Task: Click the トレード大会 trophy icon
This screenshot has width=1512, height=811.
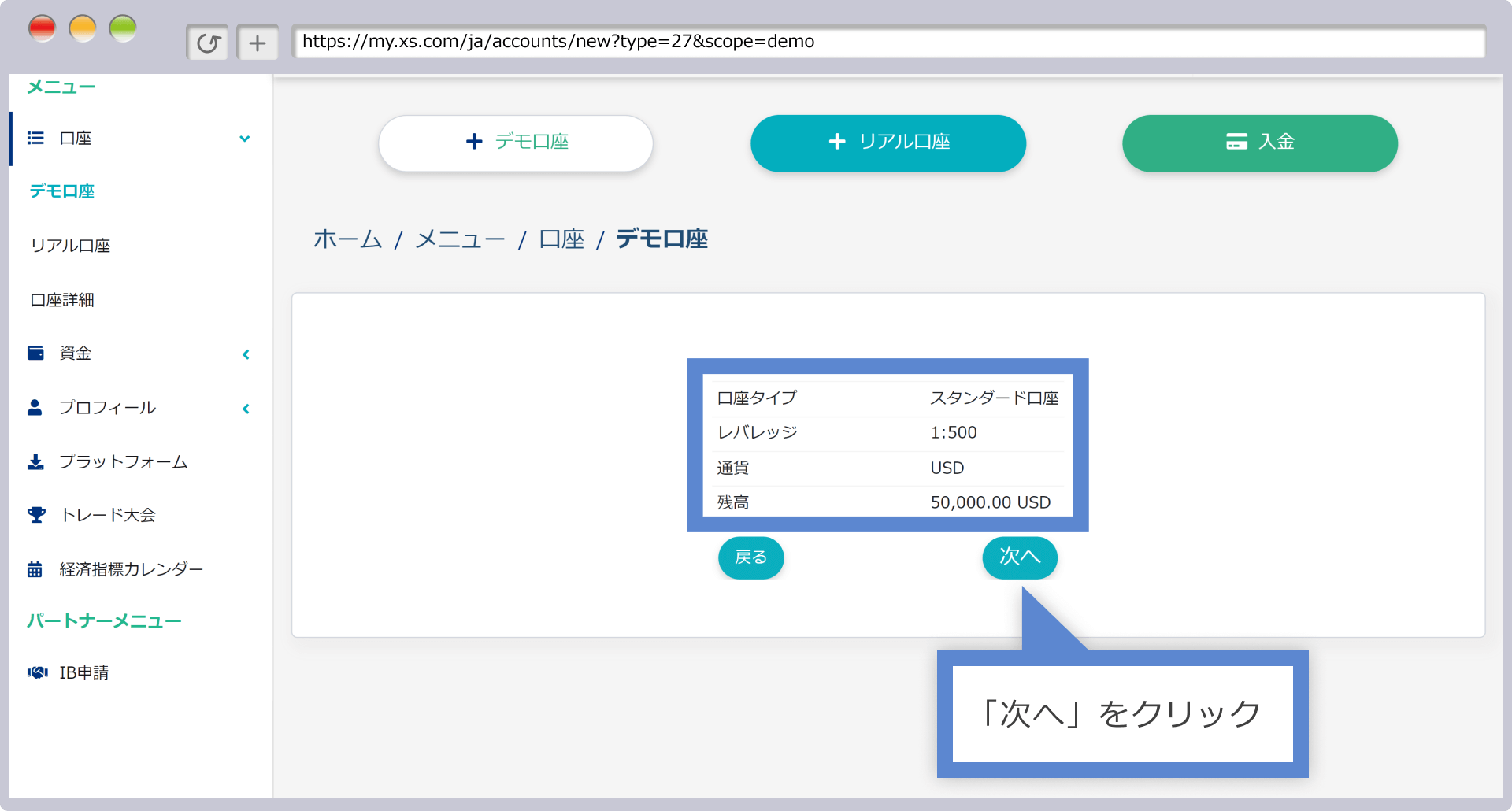Action: (x=36, y=515)
